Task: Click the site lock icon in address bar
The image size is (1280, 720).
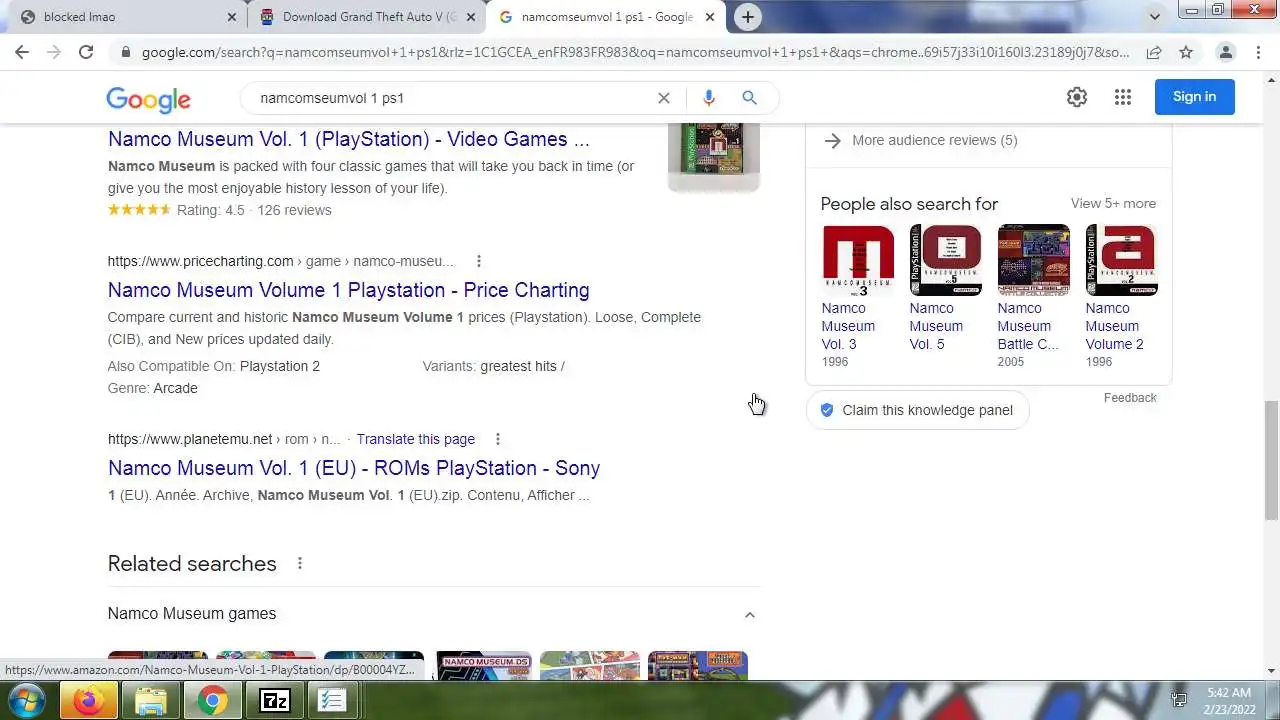Action: 125,52
